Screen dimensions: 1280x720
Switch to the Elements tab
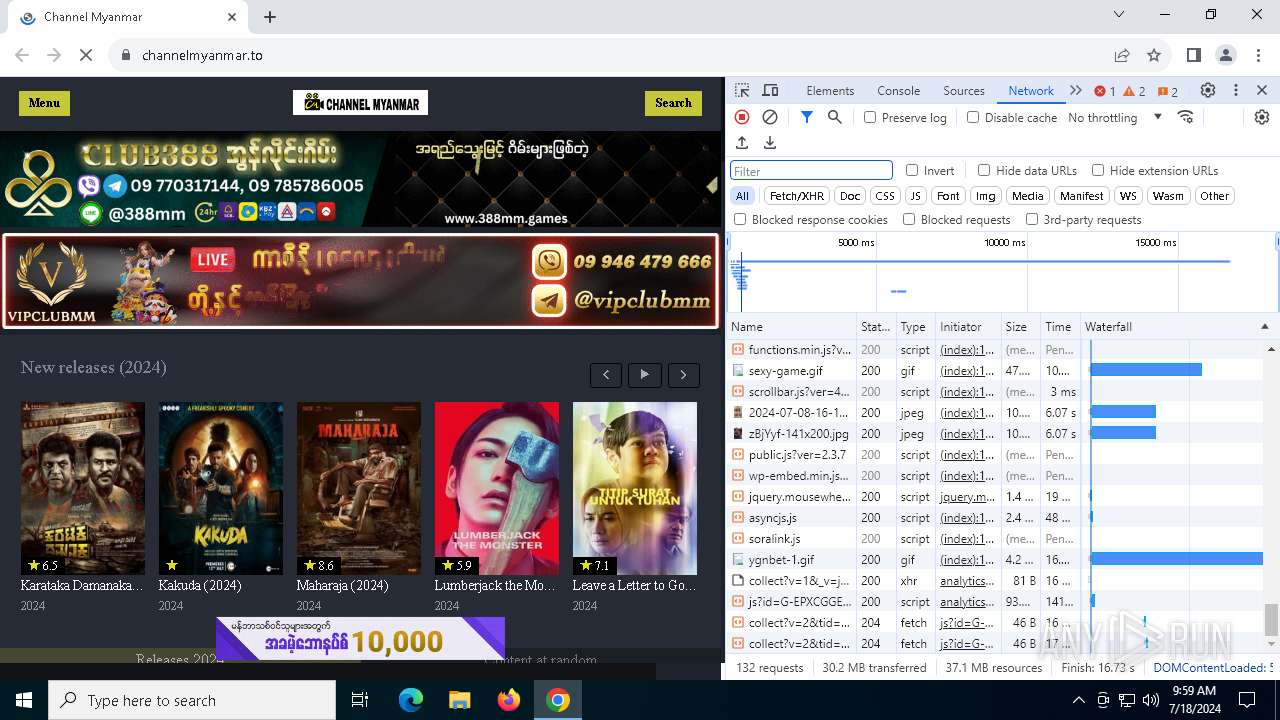pyautogui.click(x=830, y=91)
